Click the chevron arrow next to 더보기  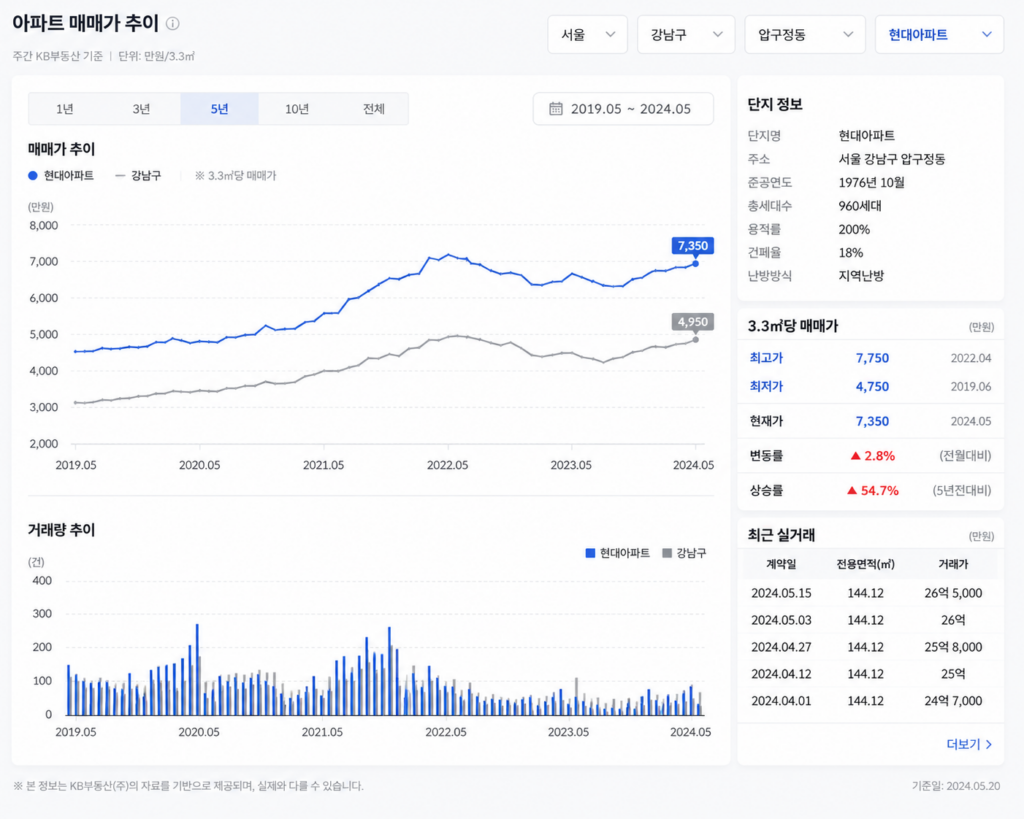(989, 745)
